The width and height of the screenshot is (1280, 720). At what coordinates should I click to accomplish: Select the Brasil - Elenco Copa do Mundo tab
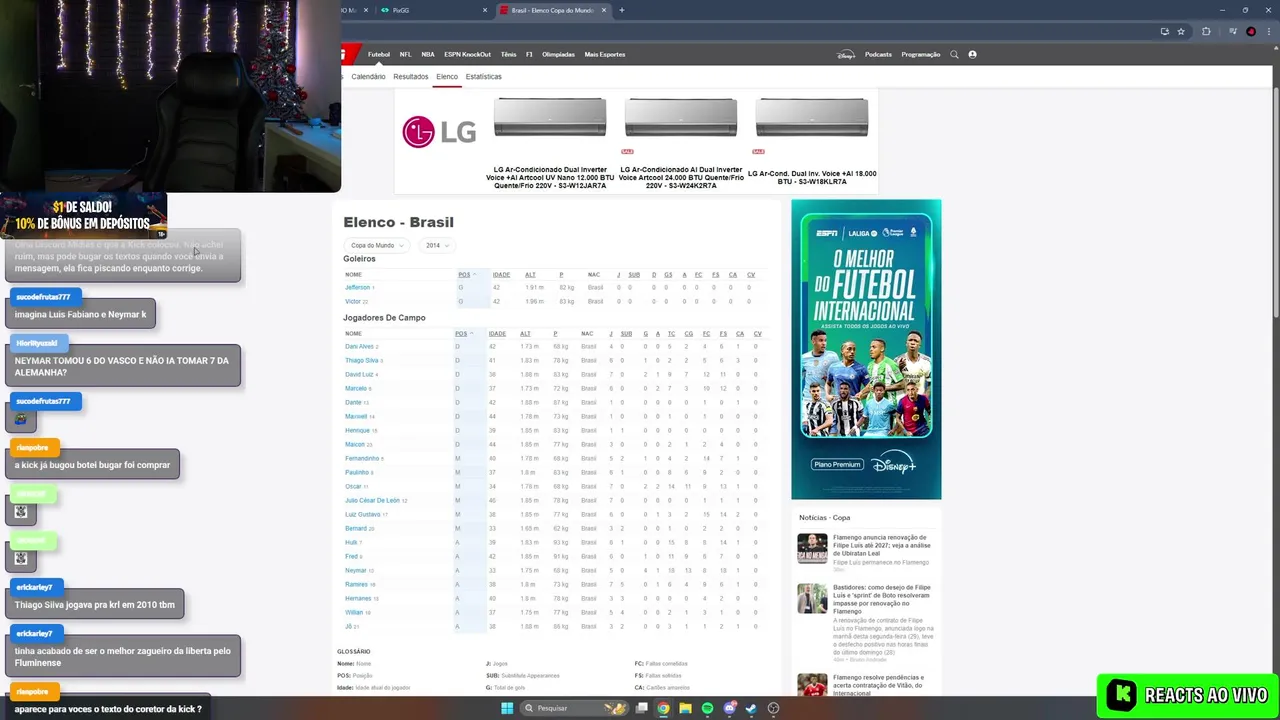pyautogui.click(x=552, y=10)
